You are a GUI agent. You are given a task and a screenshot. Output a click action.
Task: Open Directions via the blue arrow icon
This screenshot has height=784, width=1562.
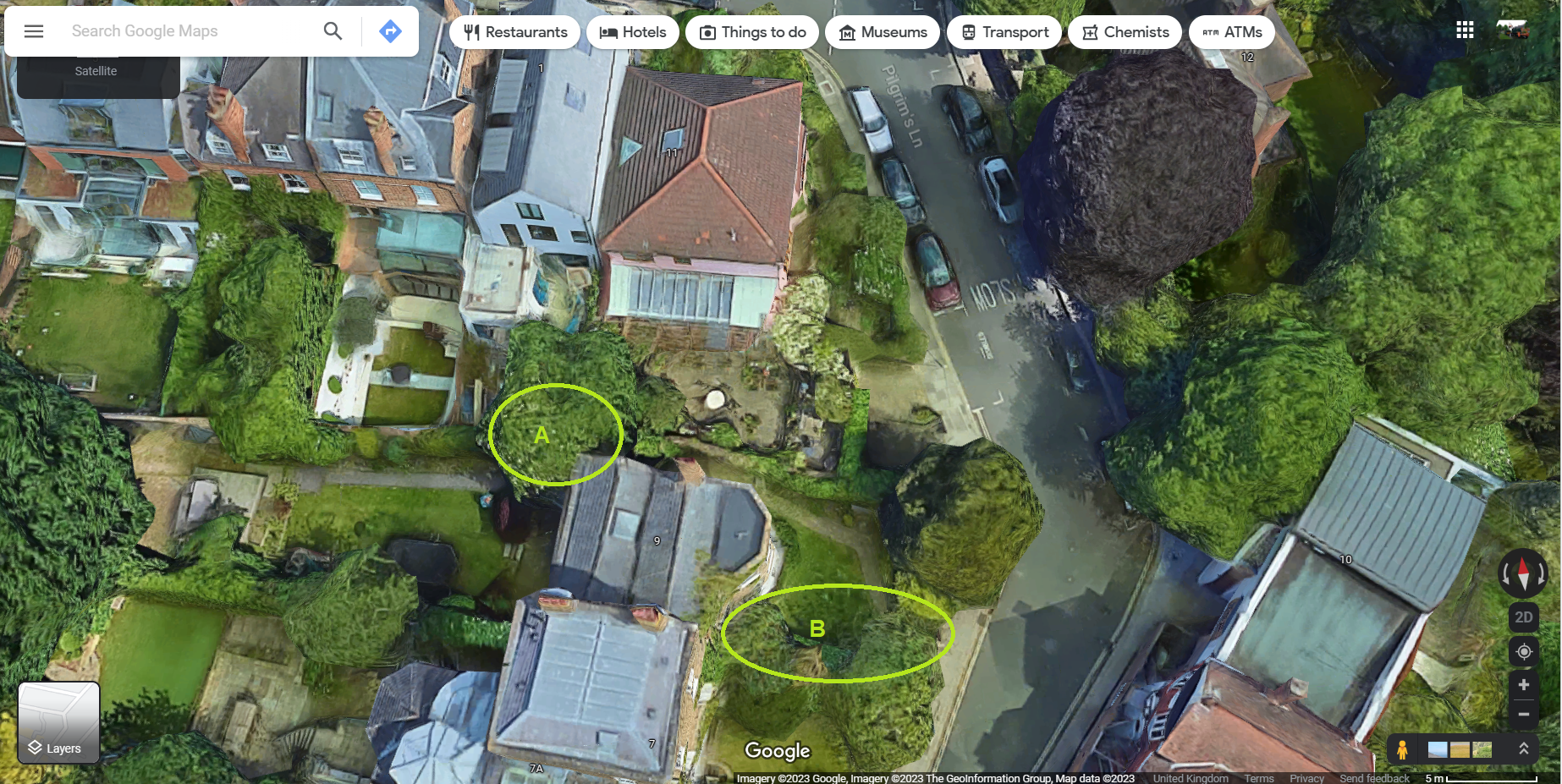(x=390, y=31)
